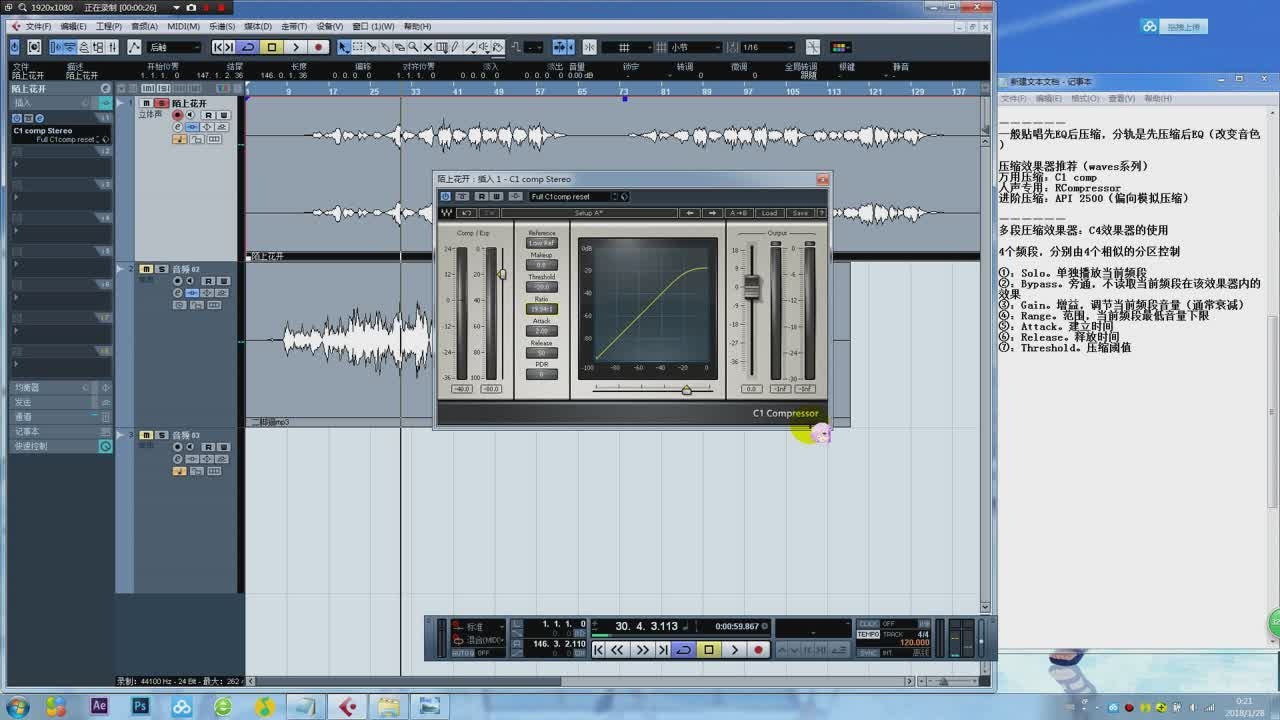Open 设备 menu in Cubase
Image resolution: width=1280 pixels, height=720 pixels.
pyautogui.click(x=330, y=26)
